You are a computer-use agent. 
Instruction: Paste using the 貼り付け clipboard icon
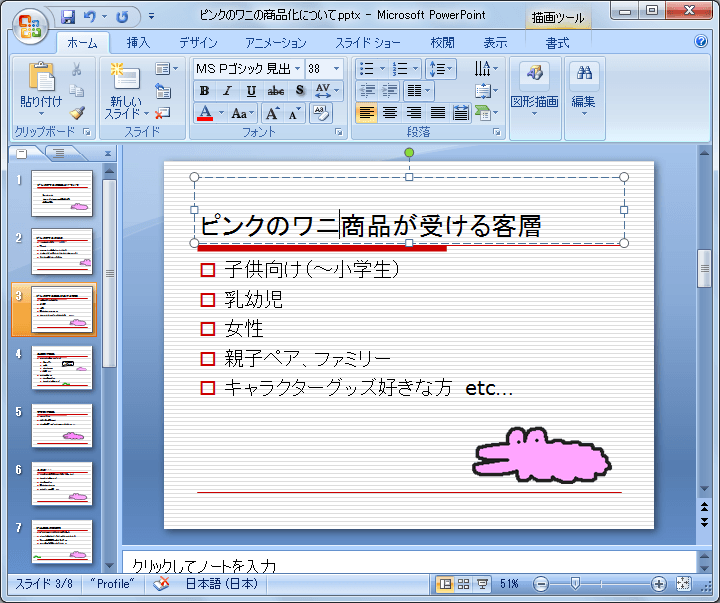[x=41, y=76]
